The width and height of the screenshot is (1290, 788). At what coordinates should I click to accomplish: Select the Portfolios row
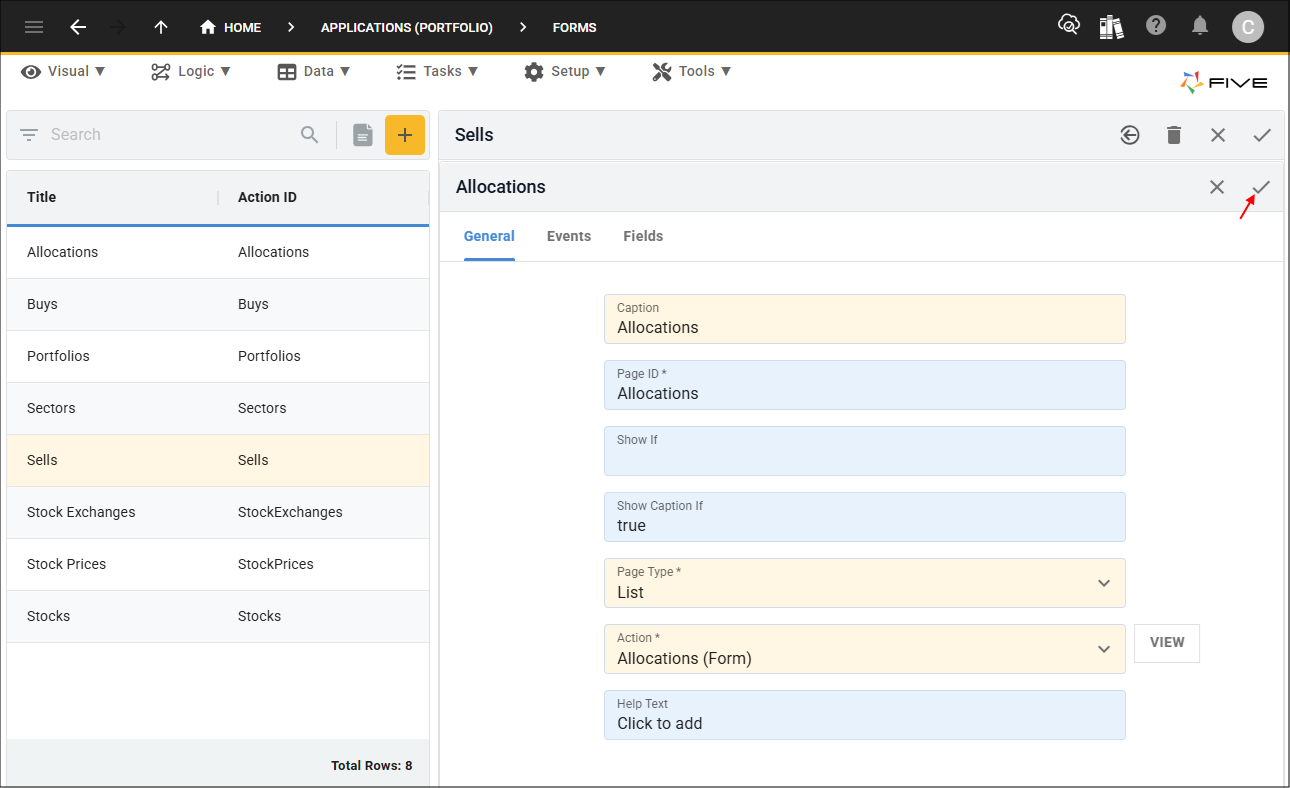click(x=218, y=356)
